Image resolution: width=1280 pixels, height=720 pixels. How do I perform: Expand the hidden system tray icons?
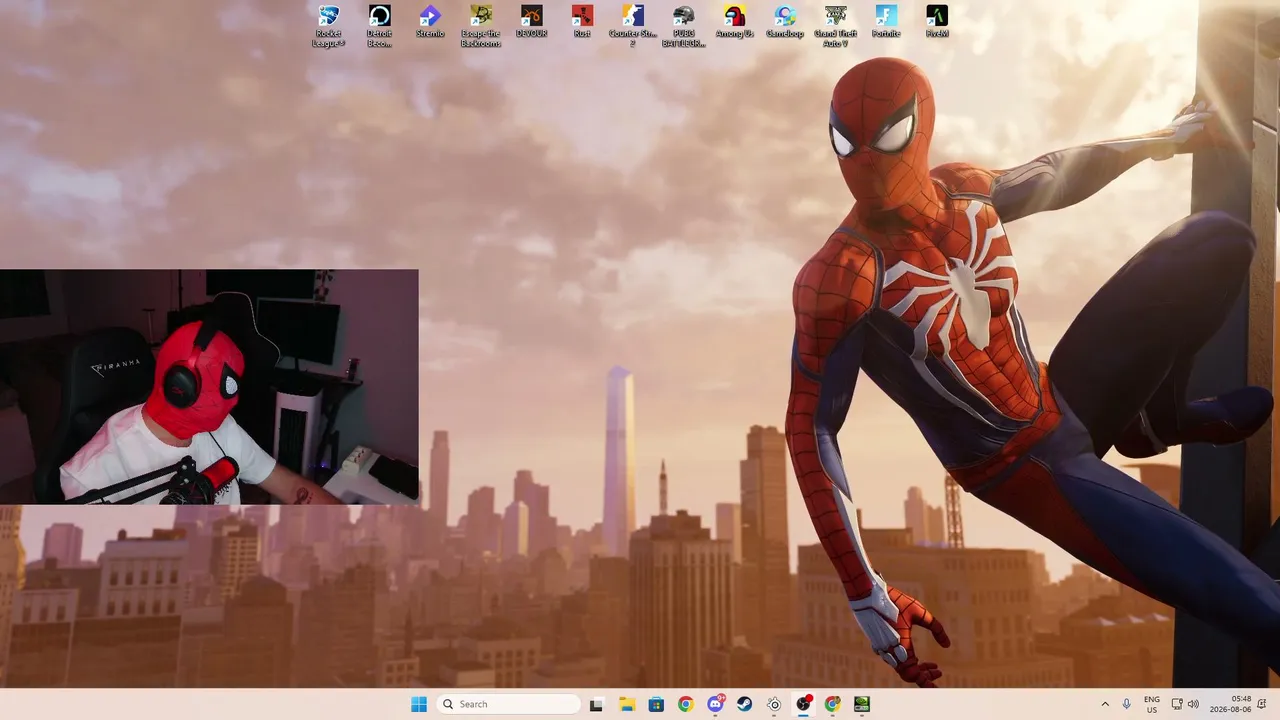pos(1105,704)
